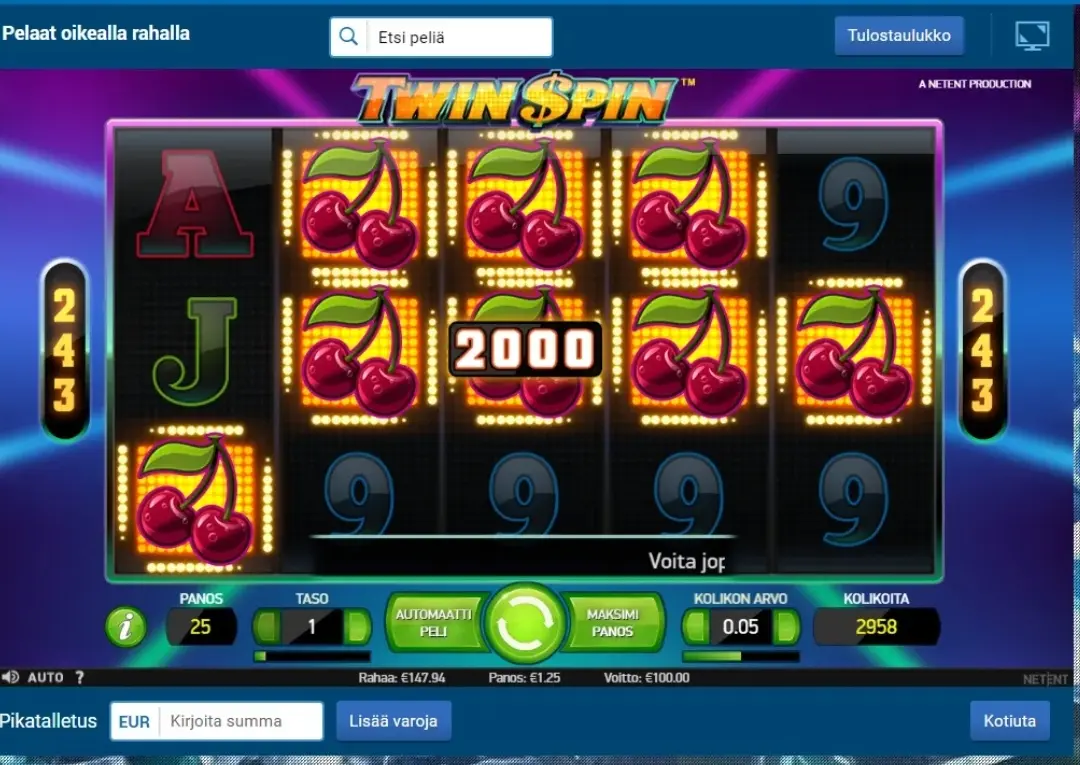This screenshot has width=1080, height=765.
Task: Select the Maksimi Panos max bet button
Action: click(x=613, y=623)
